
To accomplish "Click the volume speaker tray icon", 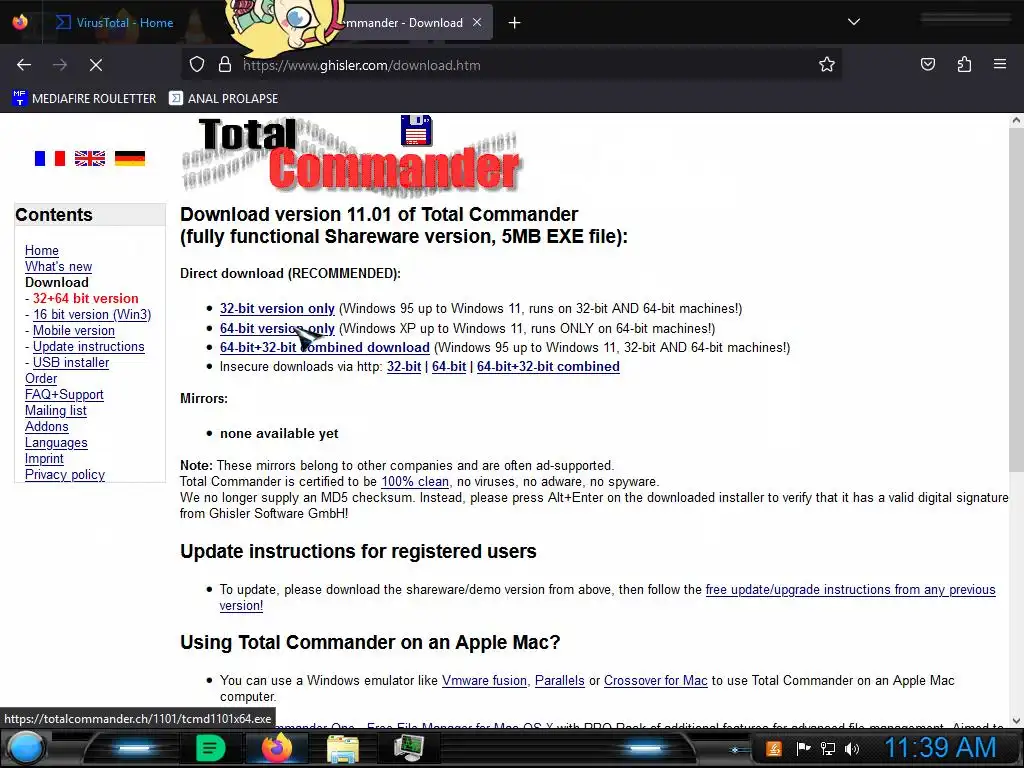I will [x=852, y=748].
